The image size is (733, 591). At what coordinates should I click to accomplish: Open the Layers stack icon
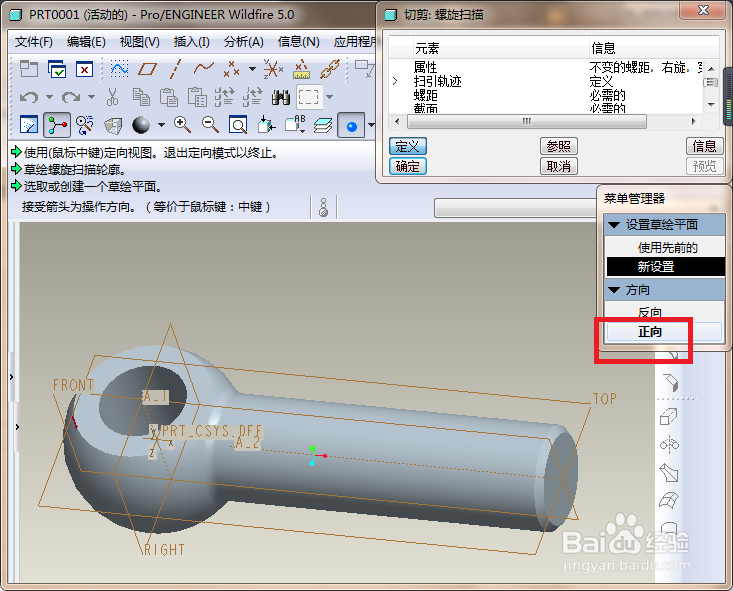pyautogui.click(x=323, y=125)
